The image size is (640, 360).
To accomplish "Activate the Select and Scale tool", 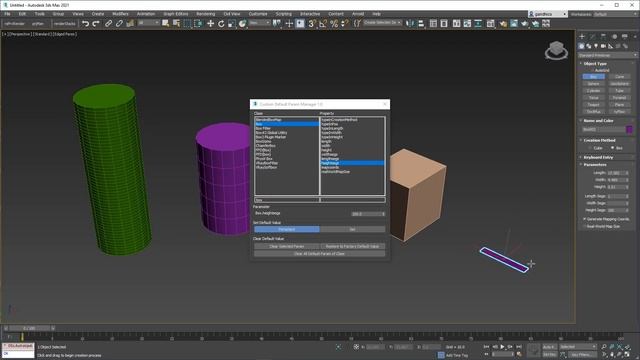I will [x=231, y=24].
